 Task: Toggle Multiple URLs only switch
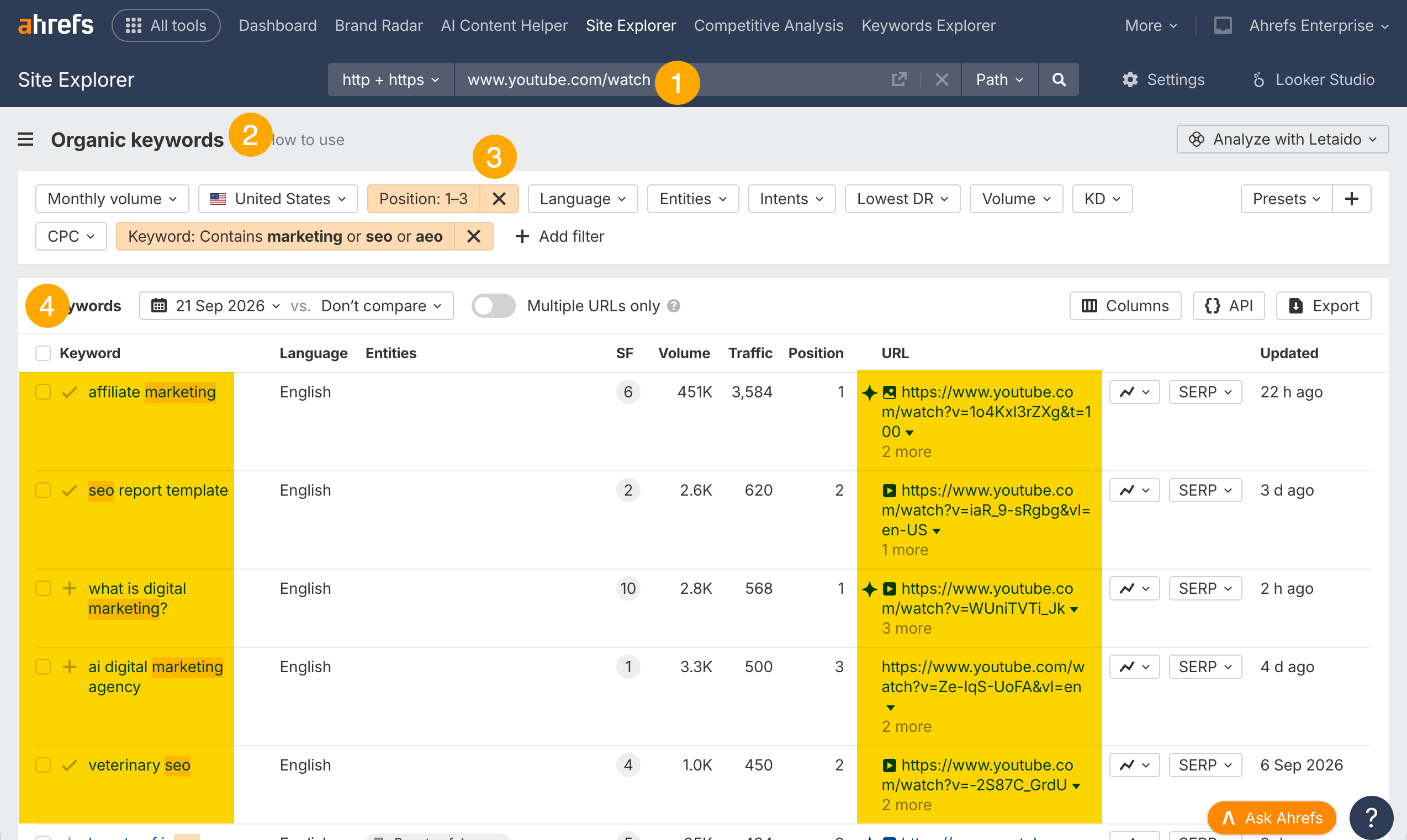493,306
